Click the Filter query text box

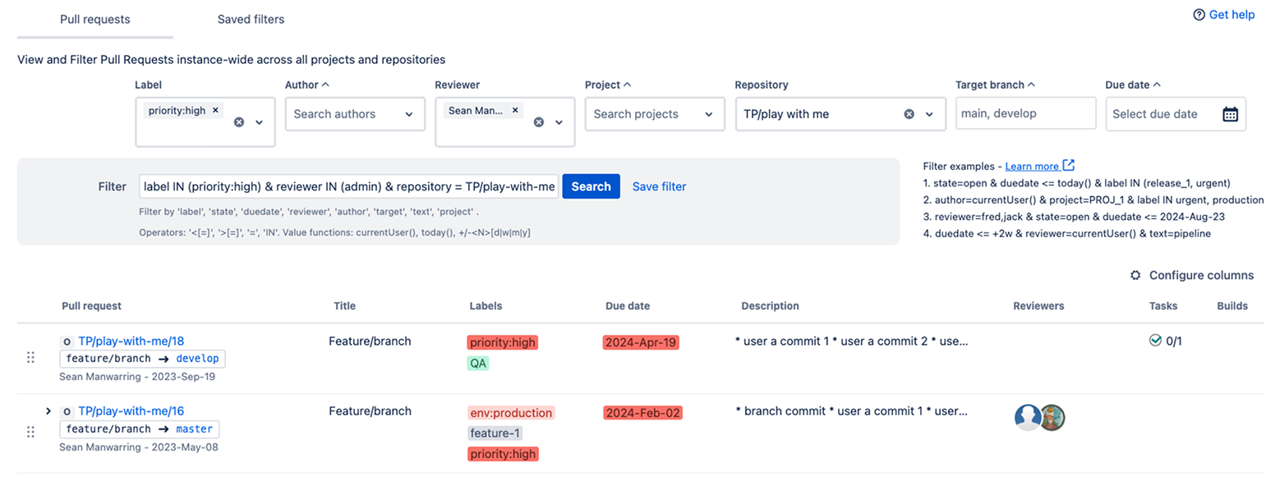[349, 186]
